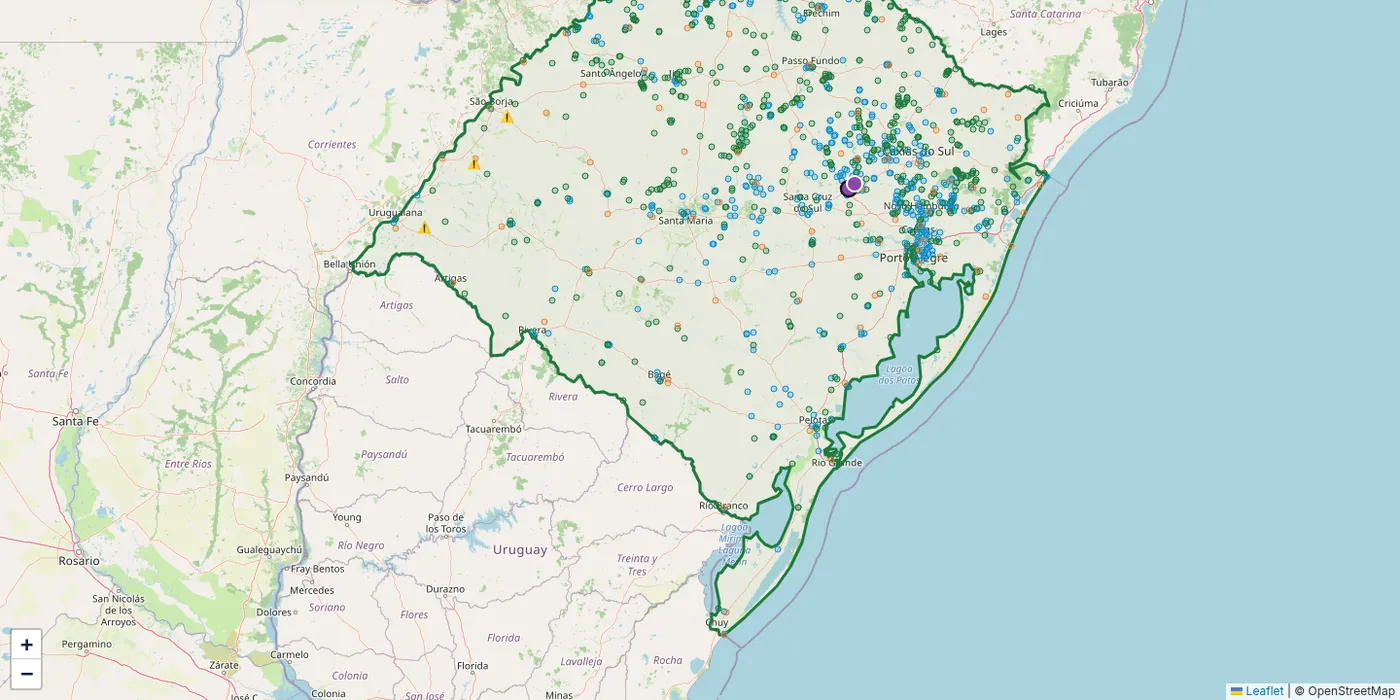Viewport: 1400px width, 700px height.
Task: Click the Passo Fundo city label
Action: (810, 61)
